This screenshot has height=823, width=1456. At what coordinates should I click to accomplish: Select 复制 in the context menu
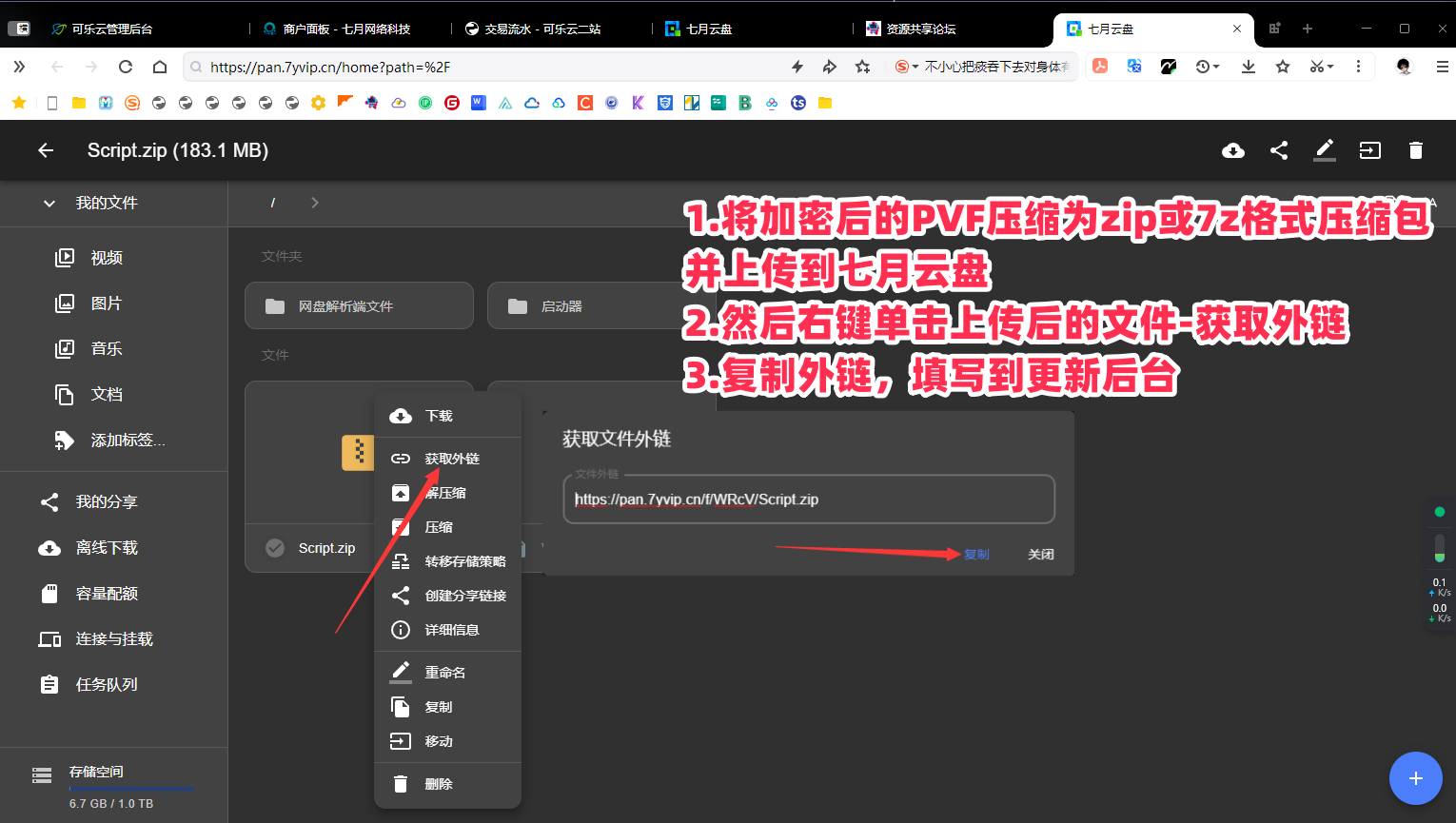click(447, 707)
